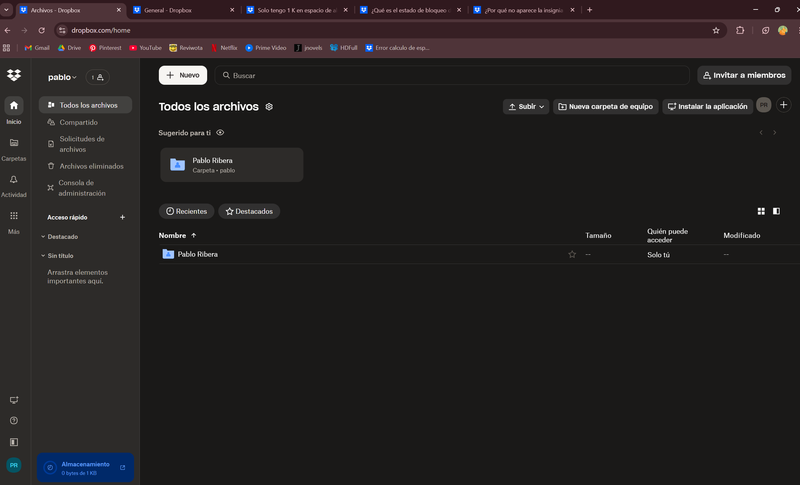Open apps grid in bookmarks bar
This screenshot has width=800, height=485.
pyautogui.click(x=7, y=48)
